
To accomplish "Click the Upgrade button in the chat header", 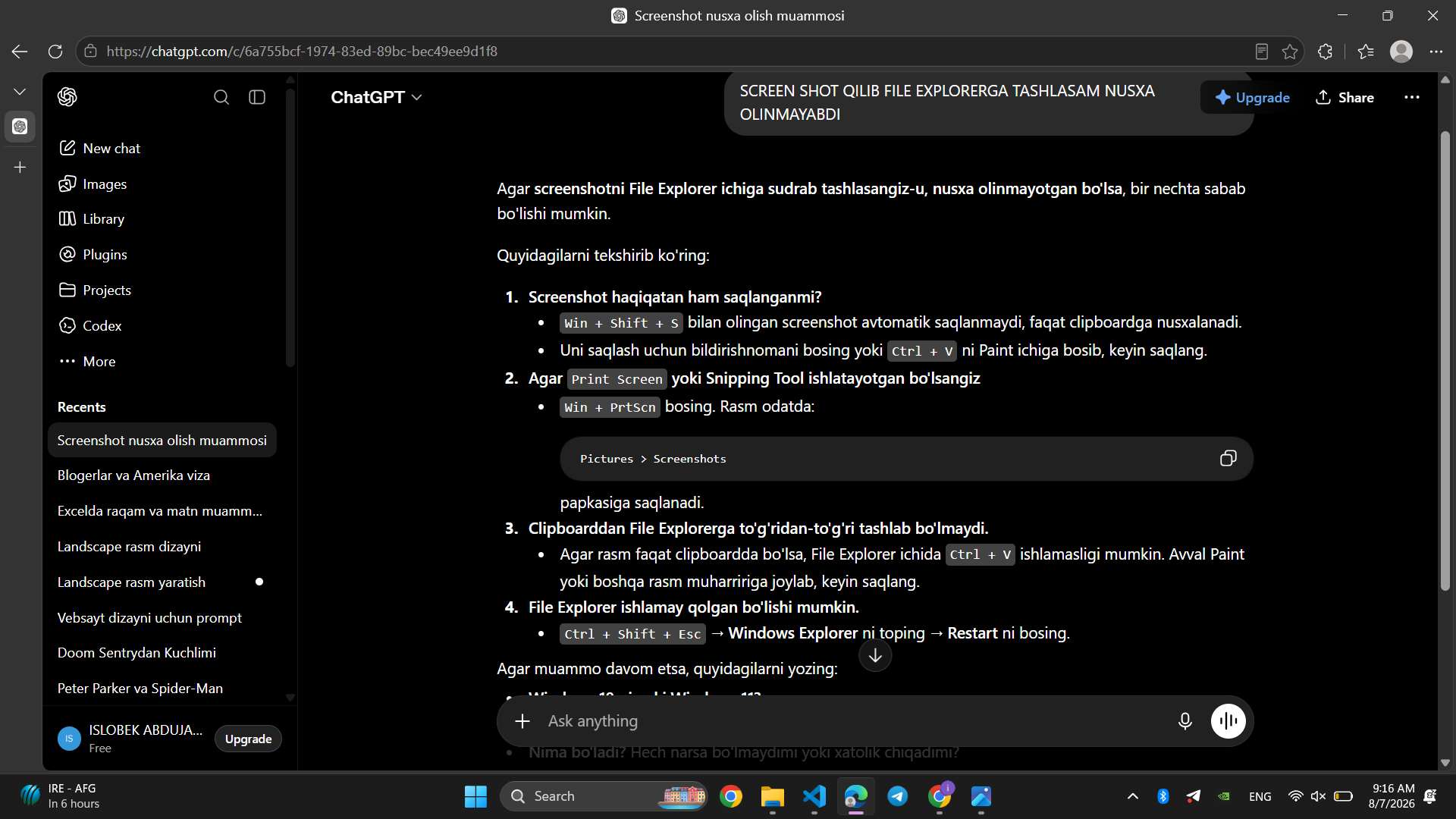I will coord(1252,97).
